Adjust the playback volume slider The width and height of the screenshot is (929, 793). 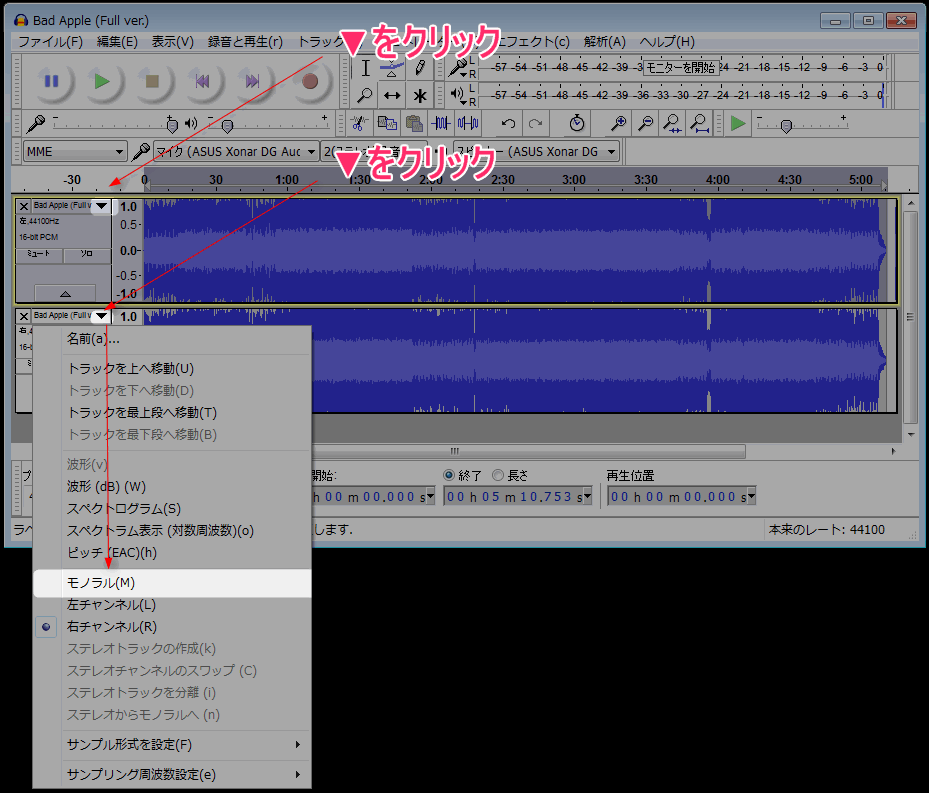point(227,126)
